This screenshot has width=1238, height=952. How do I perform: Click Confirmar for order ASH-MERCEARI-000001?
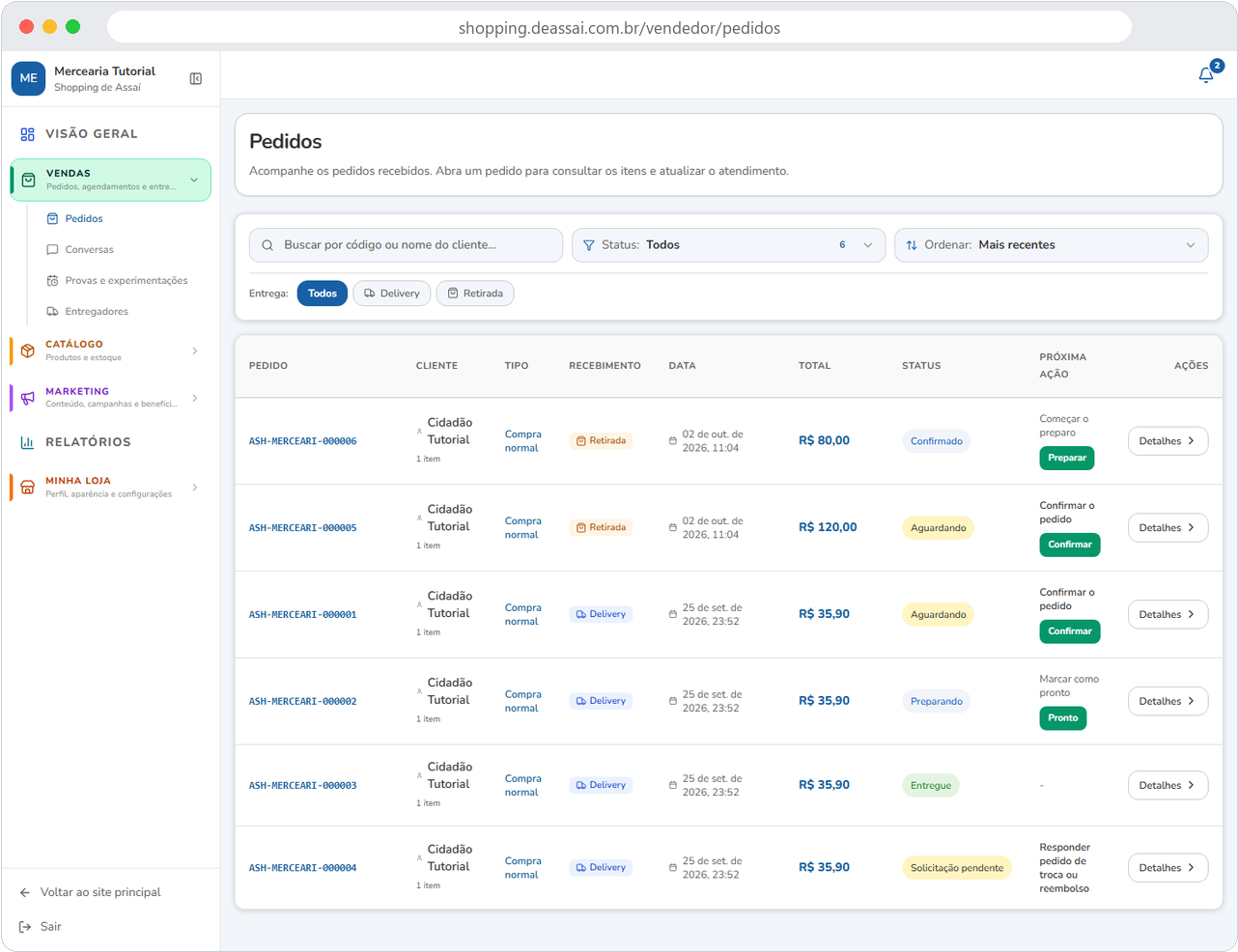[1069, 631]
